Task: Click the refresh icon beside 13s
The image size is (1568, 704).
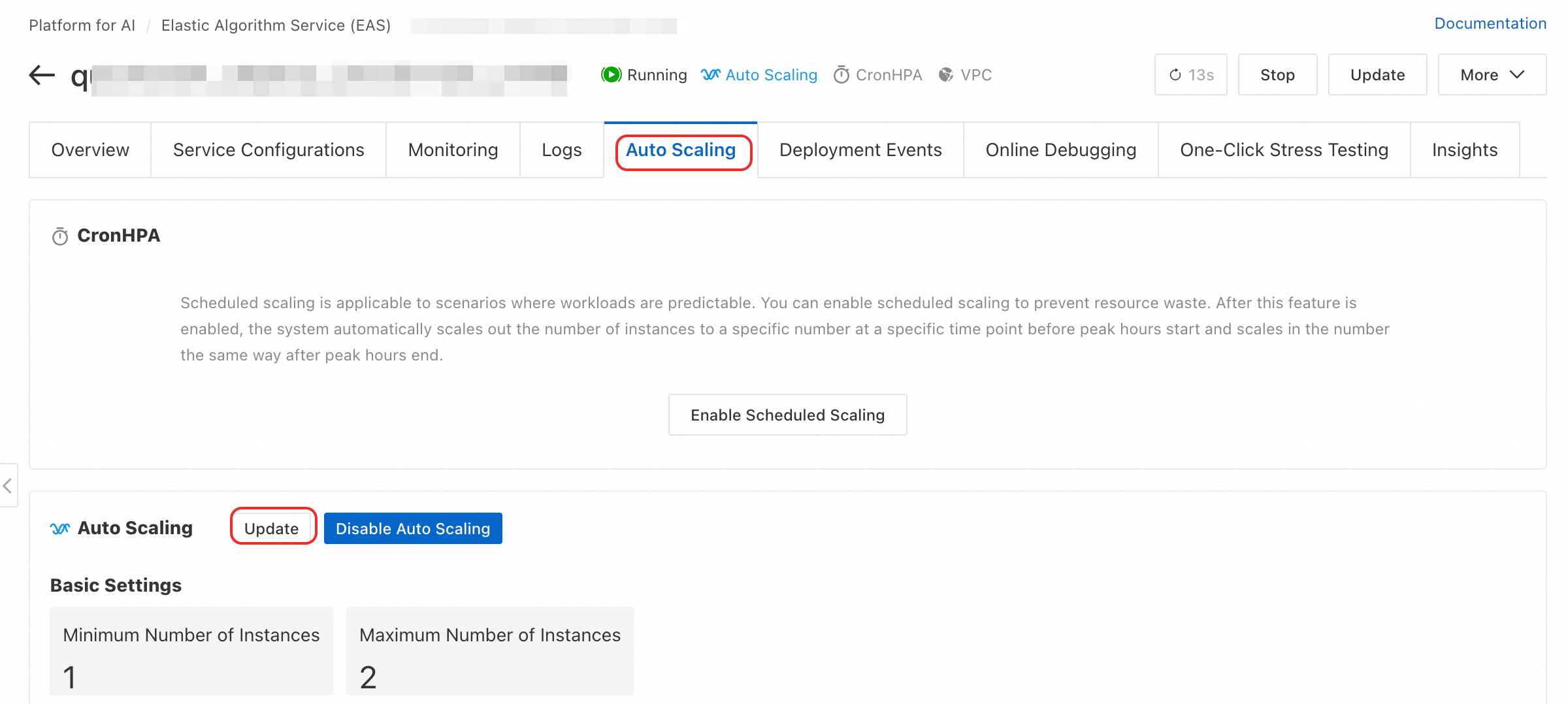Action: [x=1175, y=75]
